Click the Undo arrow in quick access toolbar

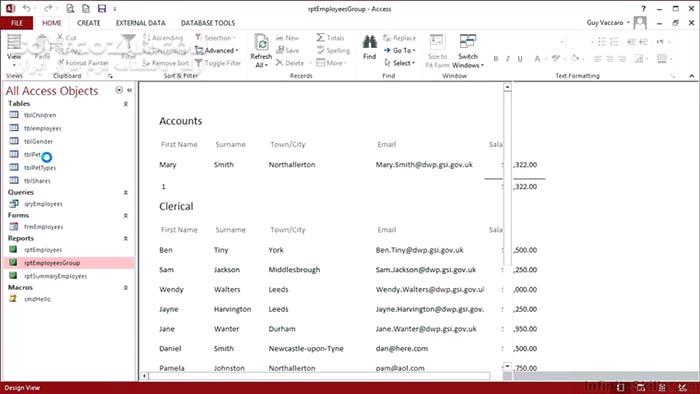coord(27,8)
